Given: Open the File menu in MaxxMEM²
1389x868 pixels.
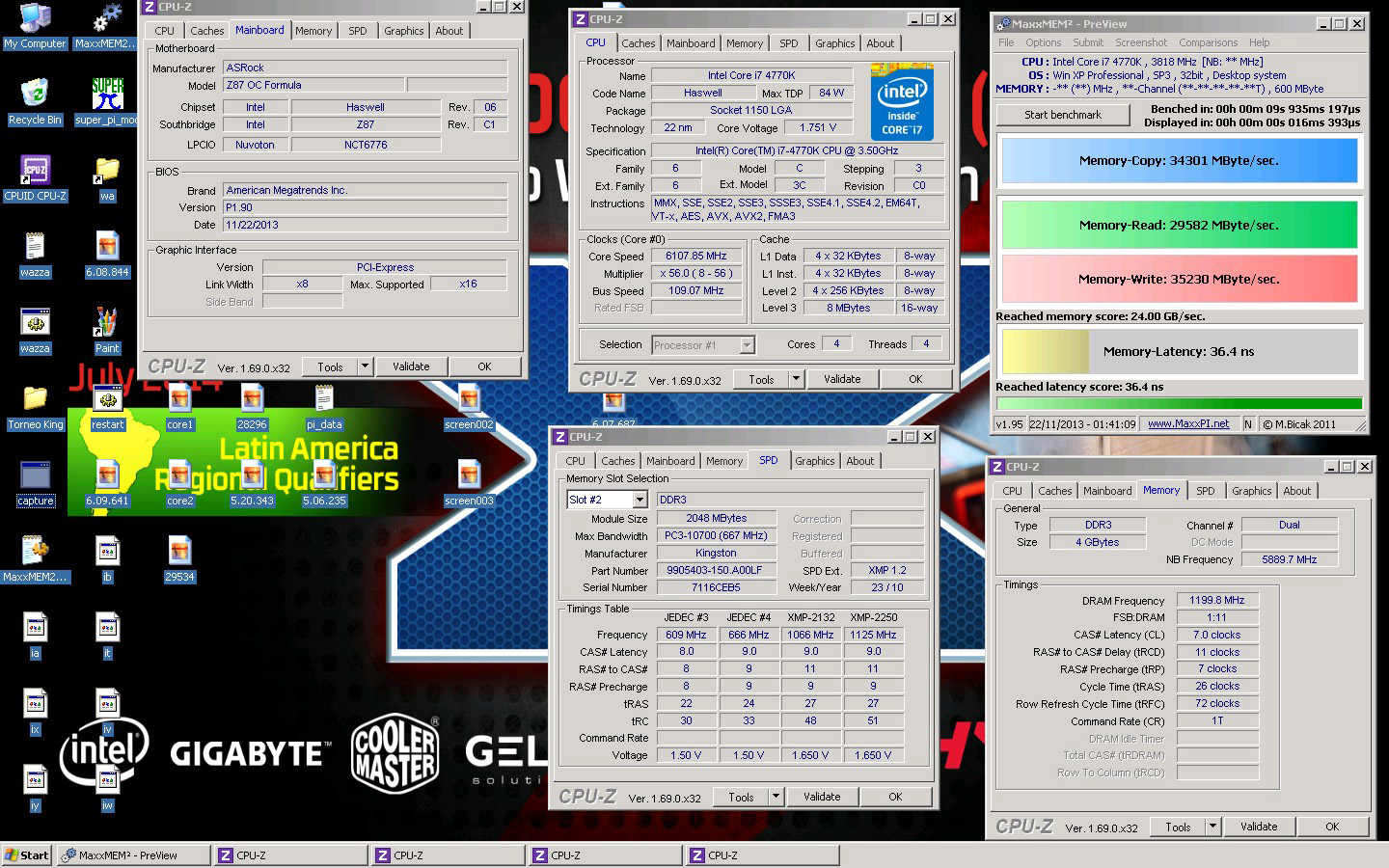Looking at the screenshot, I should [x=1006, y=42].
